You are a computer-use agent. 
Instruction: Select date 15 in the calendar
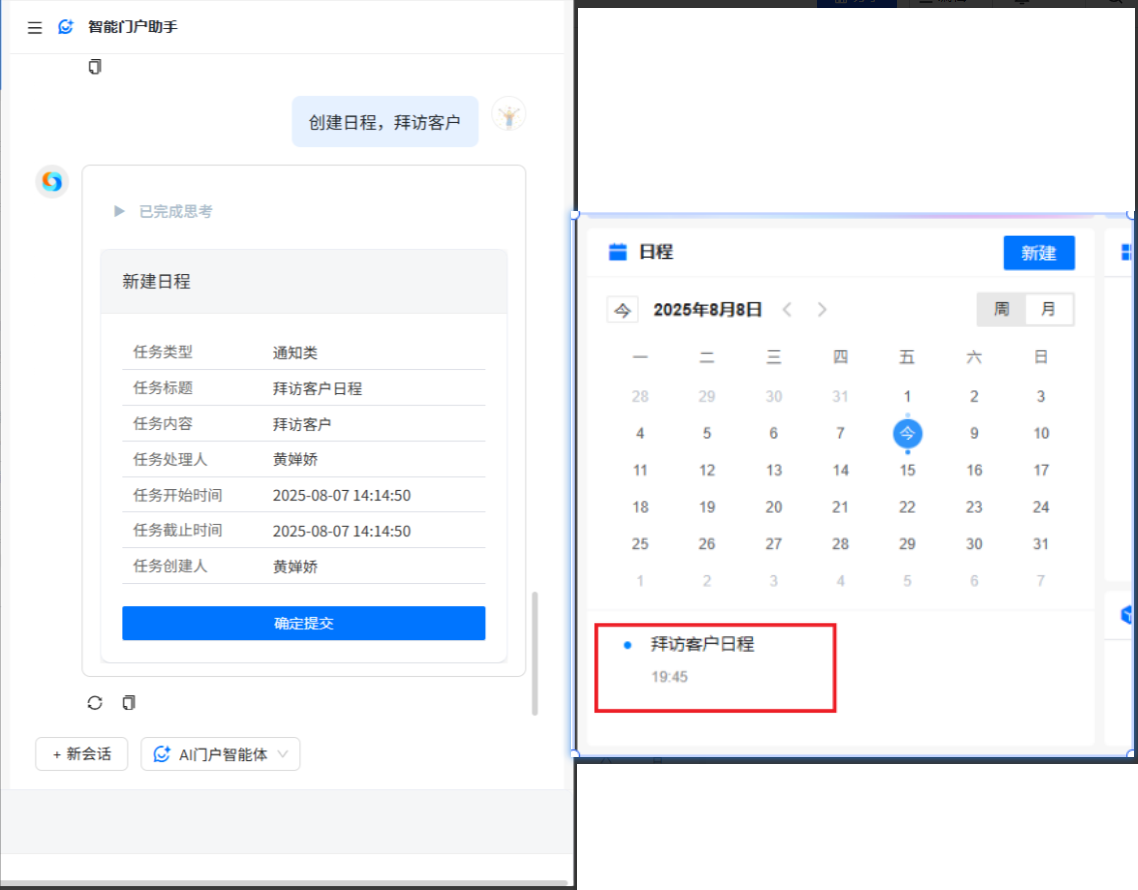(x=907, y=470)
